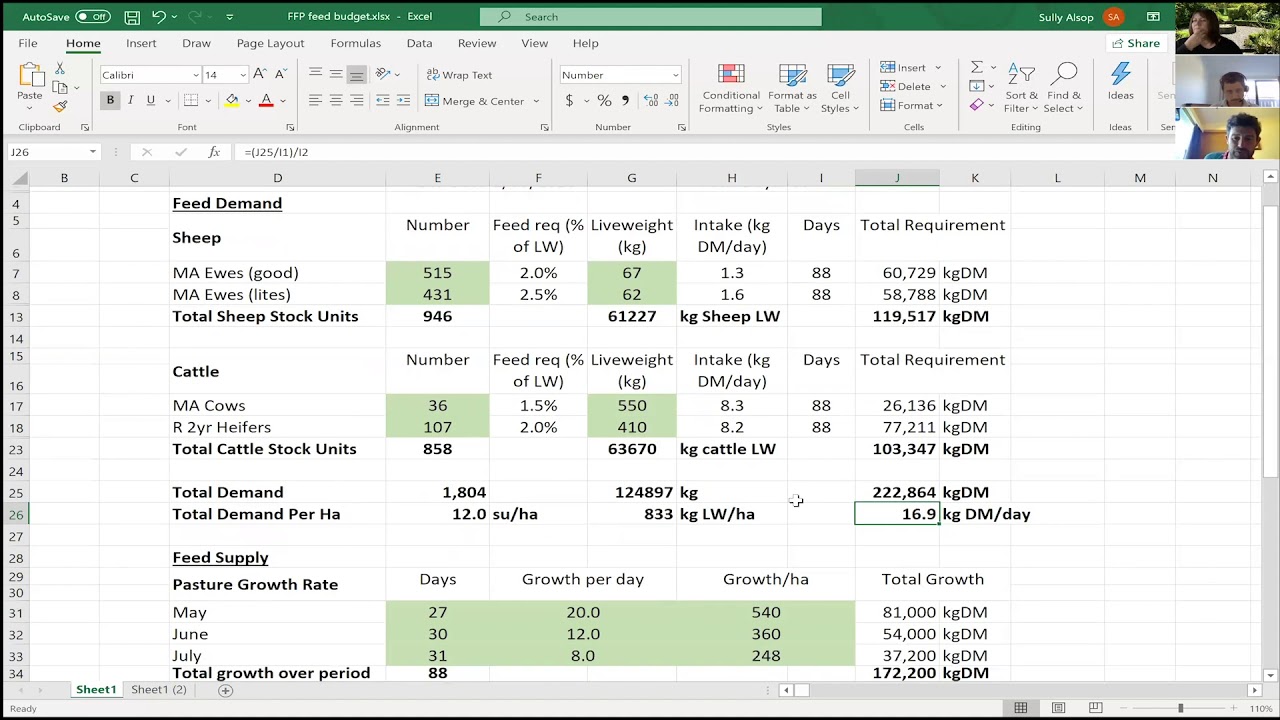Viewport: 1280px width, 720px height.
Task: Click the Format as Table button
Action: pos(792,89)
